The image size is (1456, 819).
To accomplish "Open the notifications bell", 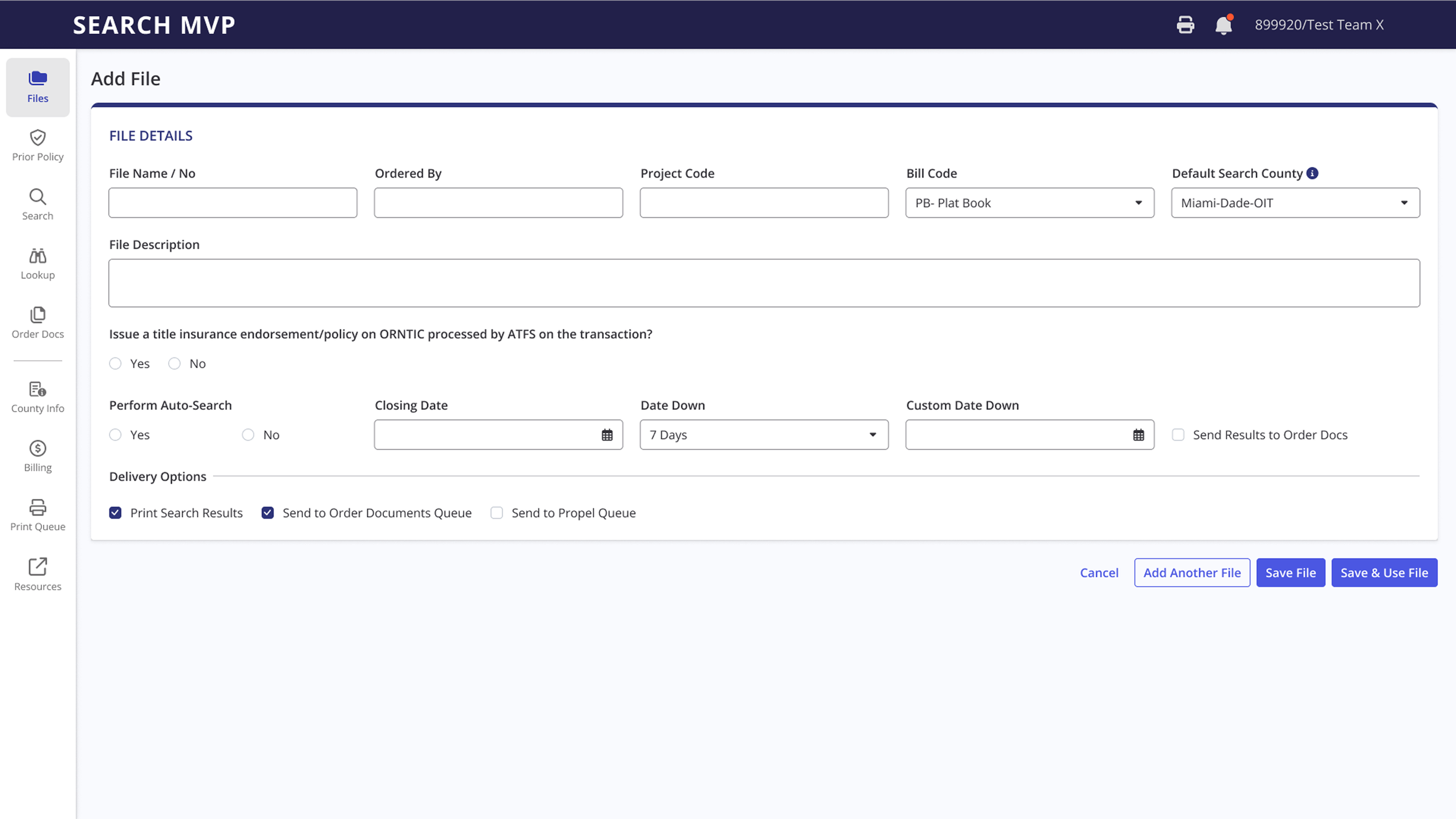I will click(x=1223, y=25).
